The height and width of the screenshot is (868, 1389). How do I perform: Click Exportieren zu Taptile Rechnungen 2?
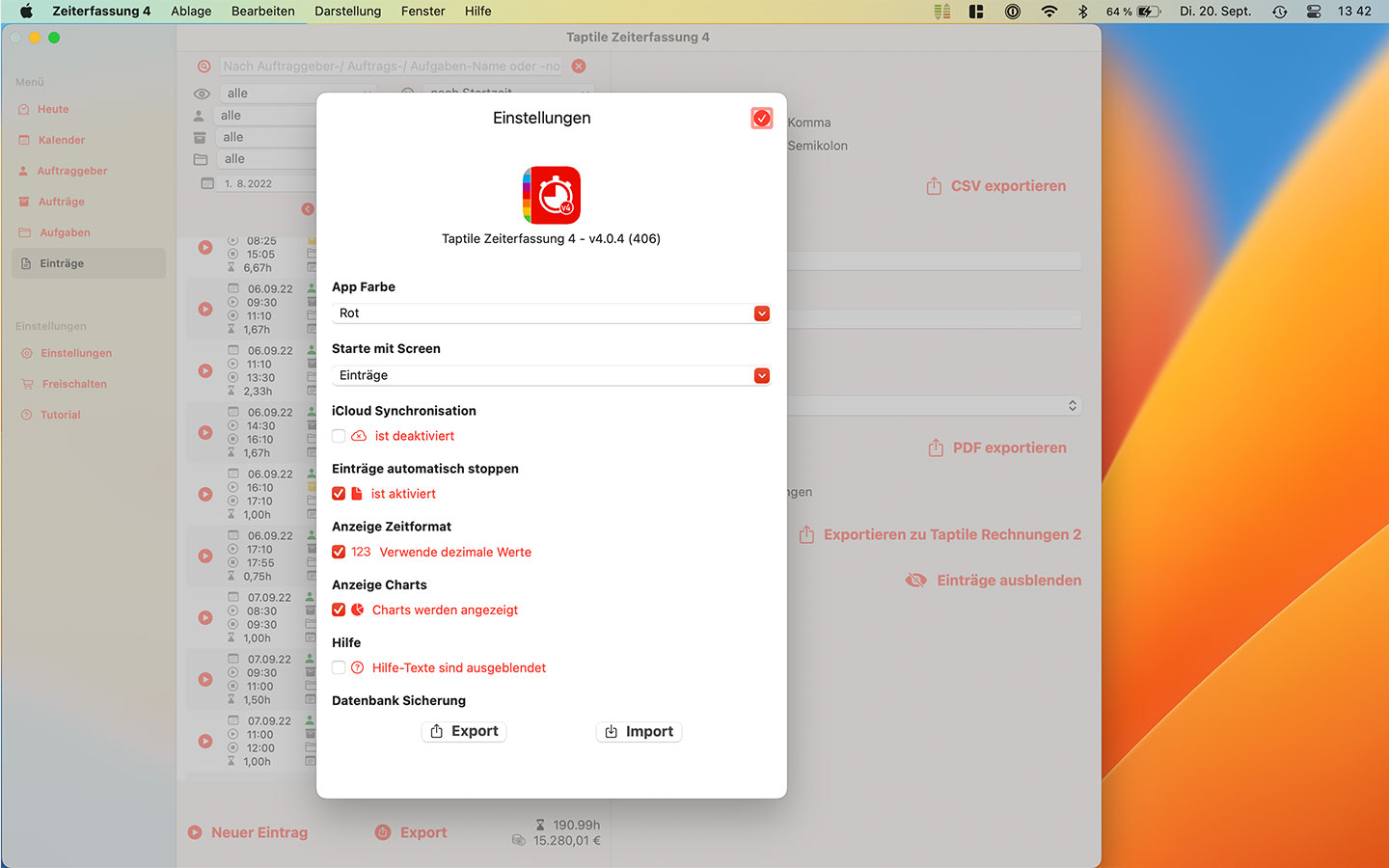pyautogui.click(x=940, y=534)
